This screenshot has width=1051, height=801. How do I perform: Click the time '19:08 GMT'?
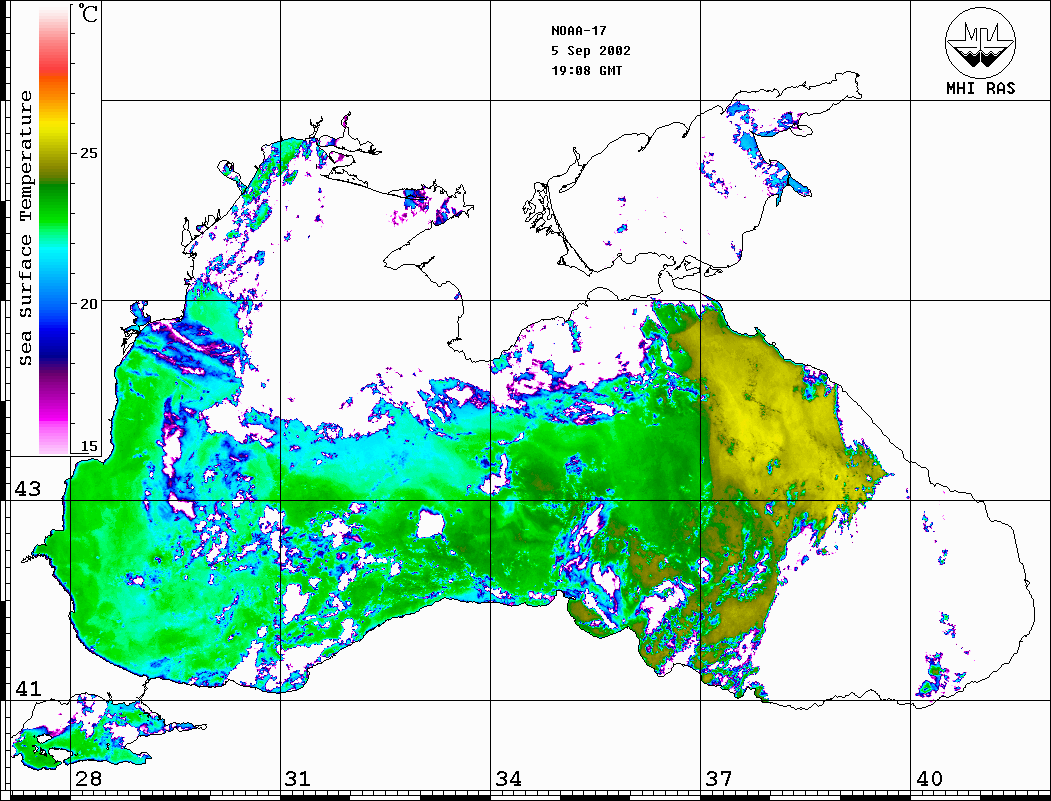586,70
